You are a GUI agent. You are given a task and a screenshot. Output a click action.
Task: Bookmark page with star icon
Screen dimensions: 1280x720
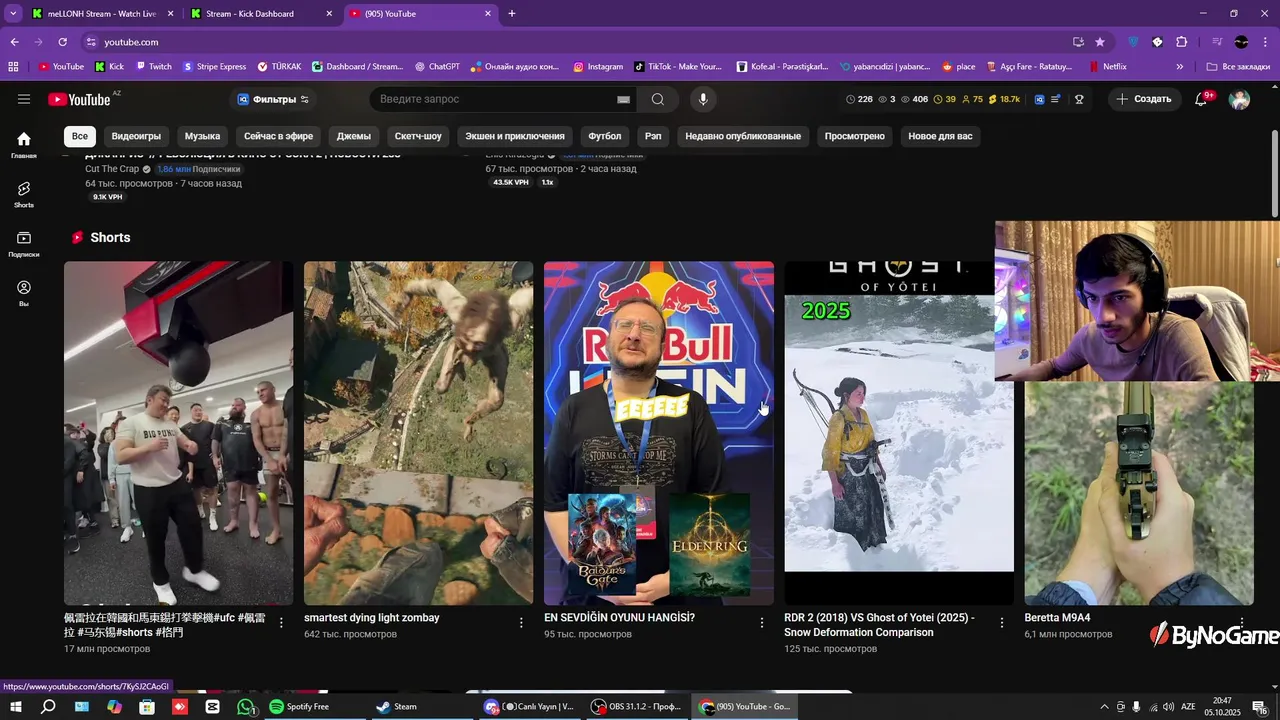(x=1100, y=42)
